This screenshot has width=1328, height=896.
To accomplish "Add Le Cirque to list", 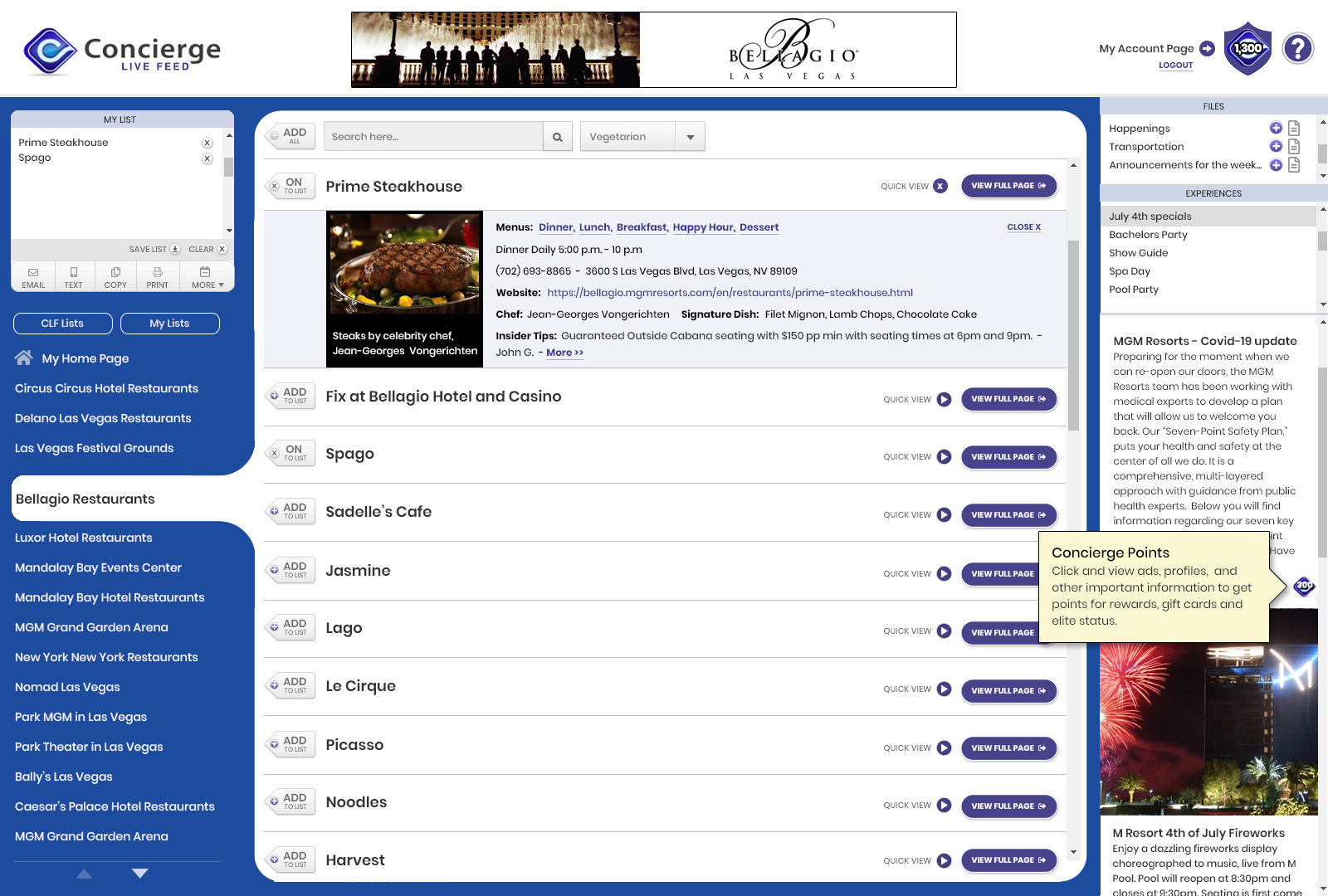I will coord(290,685).
